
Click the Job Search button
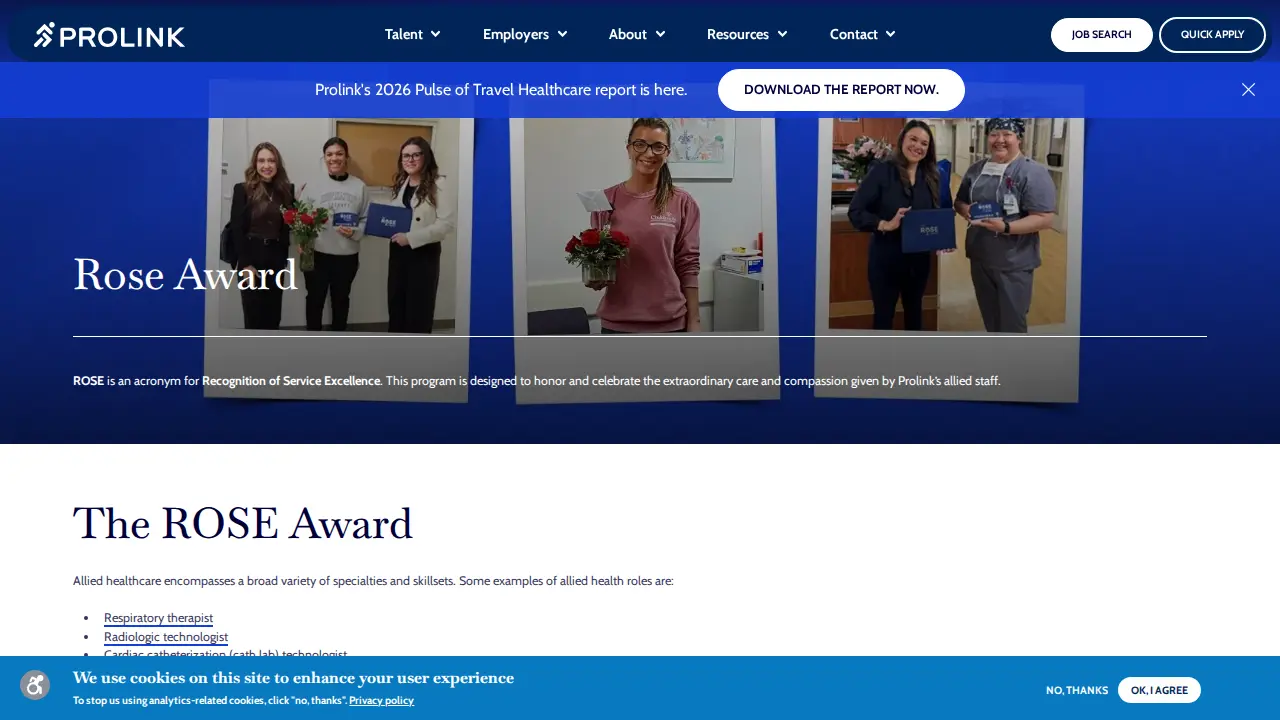pyautogui.click(x=1102, y=35)
